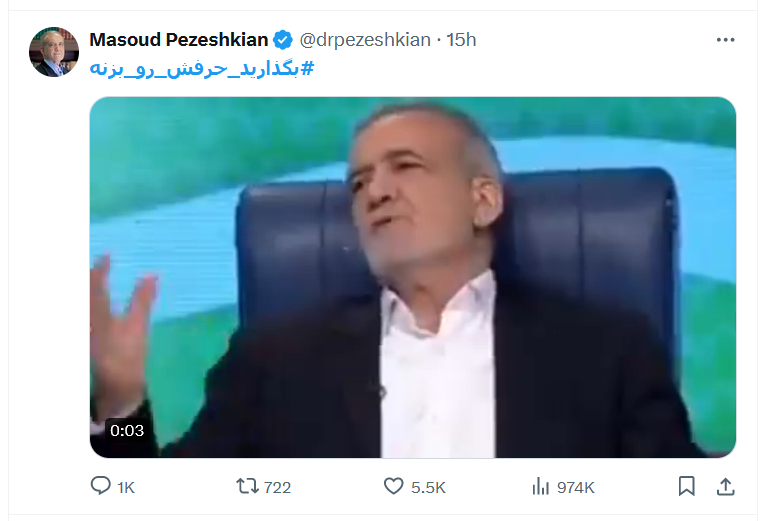Play the video of the man speaking
Image resolution: width=760 pixels, height=521 pixels.
413,277
